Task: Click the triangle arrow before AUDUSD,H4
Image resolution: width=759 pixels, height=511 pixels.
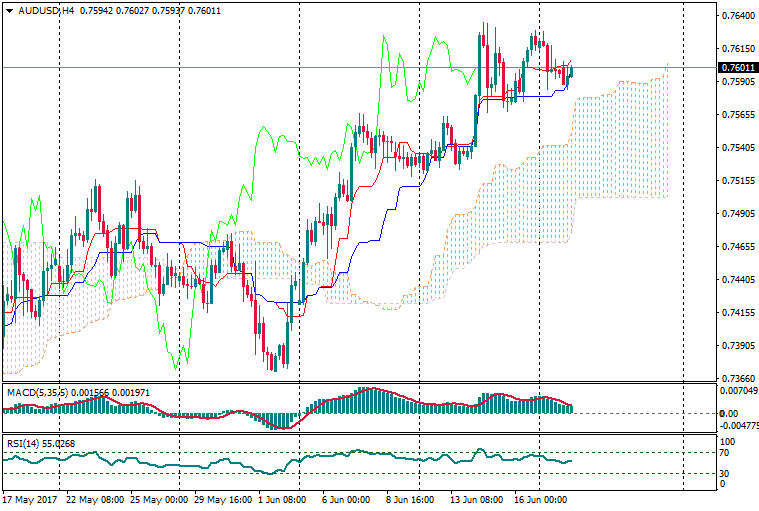Action: [x=8, y=10]
